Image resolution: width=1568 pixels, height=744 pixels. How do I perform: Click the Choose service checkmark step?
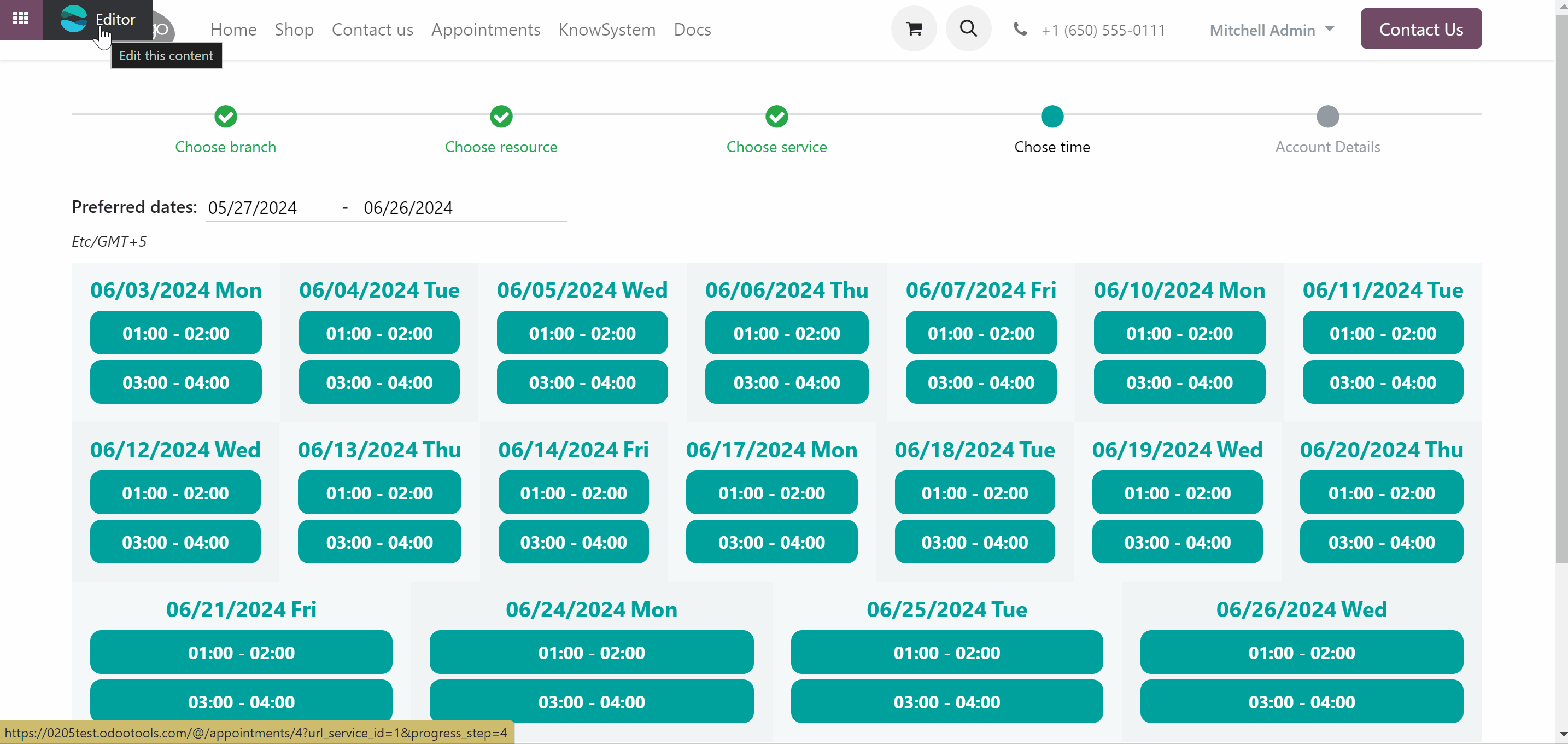pyautogui.click(x=777, y=117)
